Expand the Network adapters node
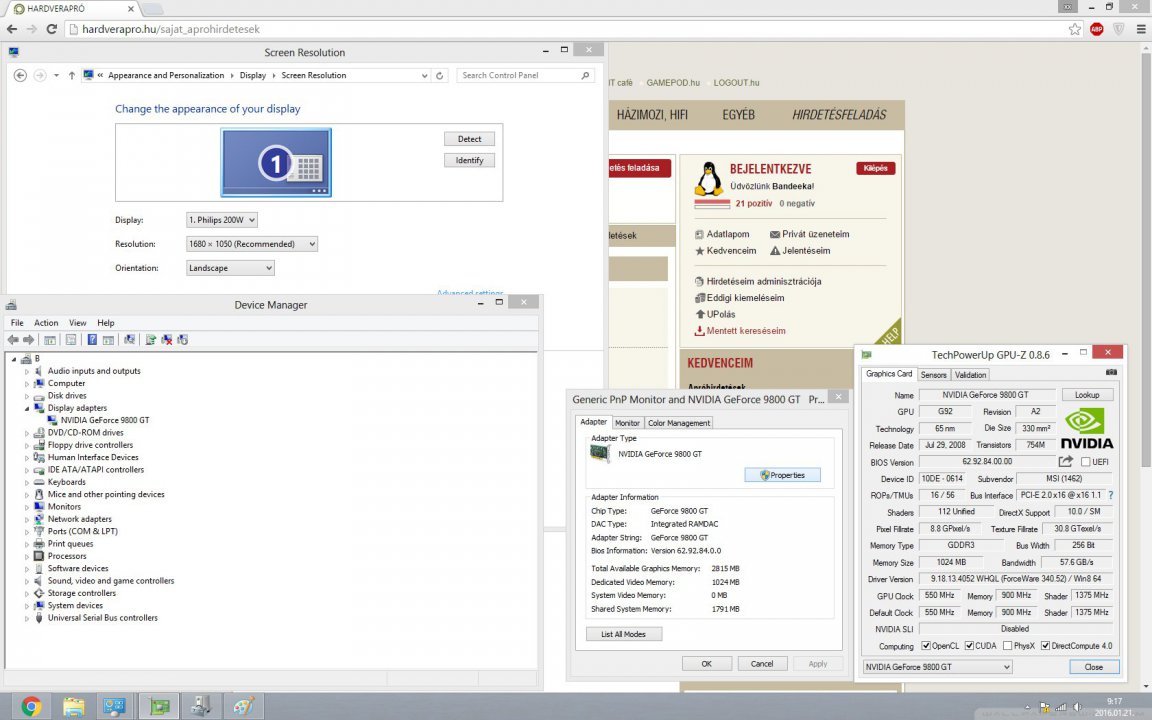 (27, 519)
